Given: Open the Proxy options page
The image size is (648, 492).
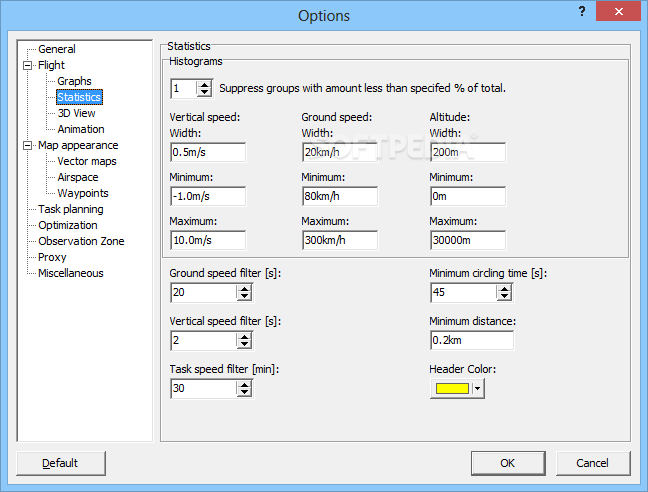Looking at the screenshot, I should pyautogui.click(x=52, y=257).
